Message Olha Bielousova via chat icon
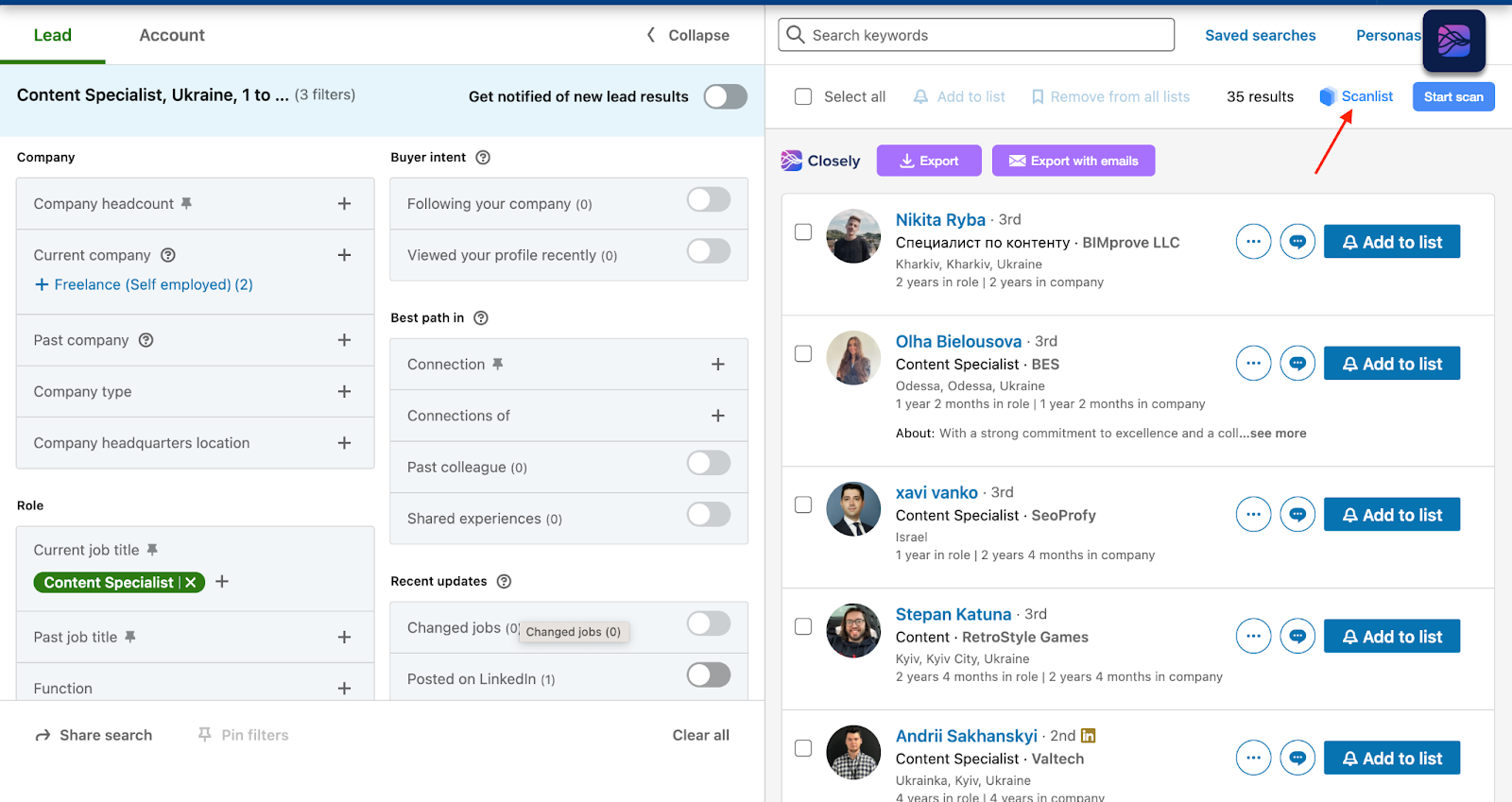This screenshot has height=802, width=1512. (1297, 364)
